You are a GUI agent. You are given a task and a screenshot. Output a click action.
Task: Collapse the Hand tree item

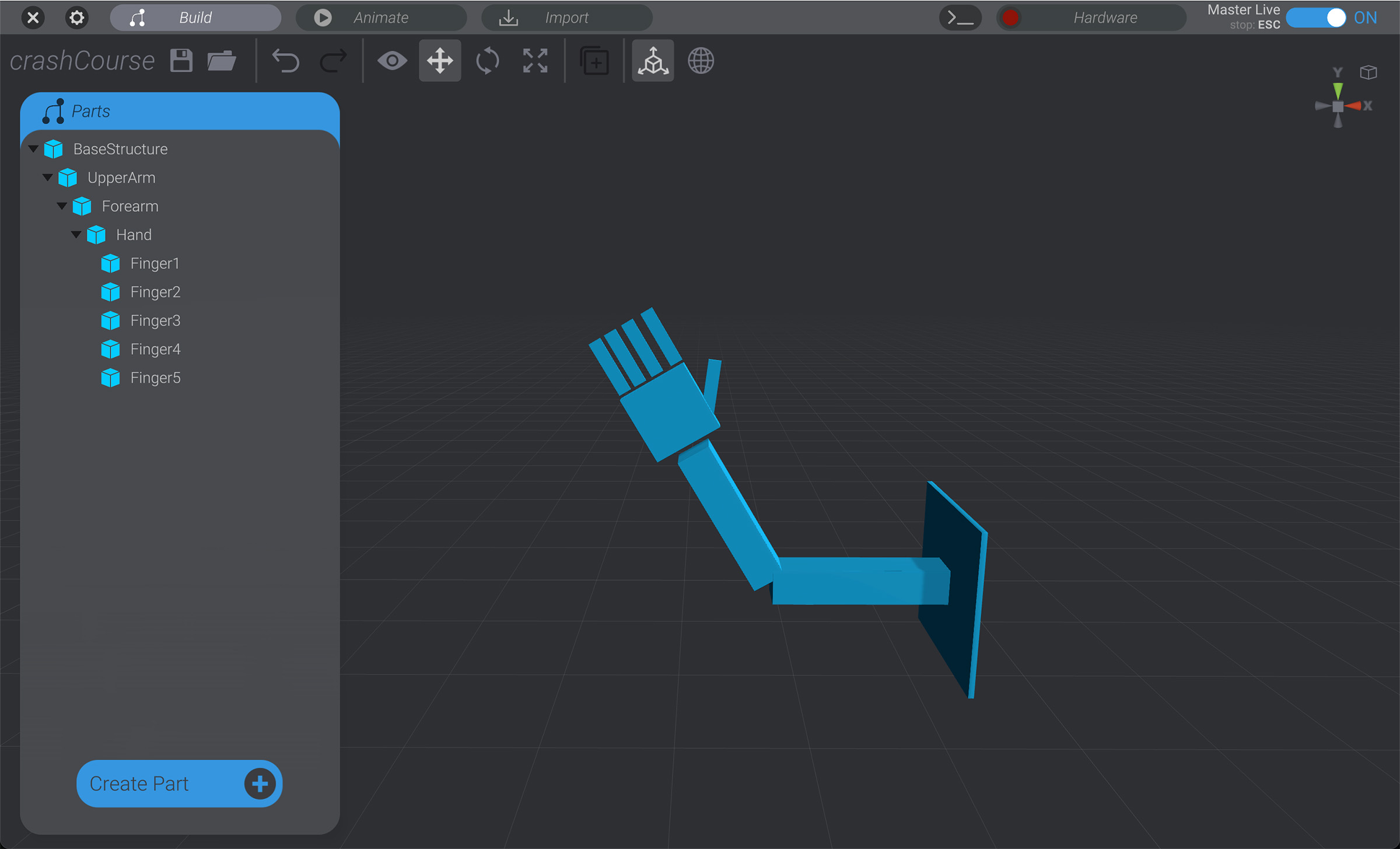76,235
